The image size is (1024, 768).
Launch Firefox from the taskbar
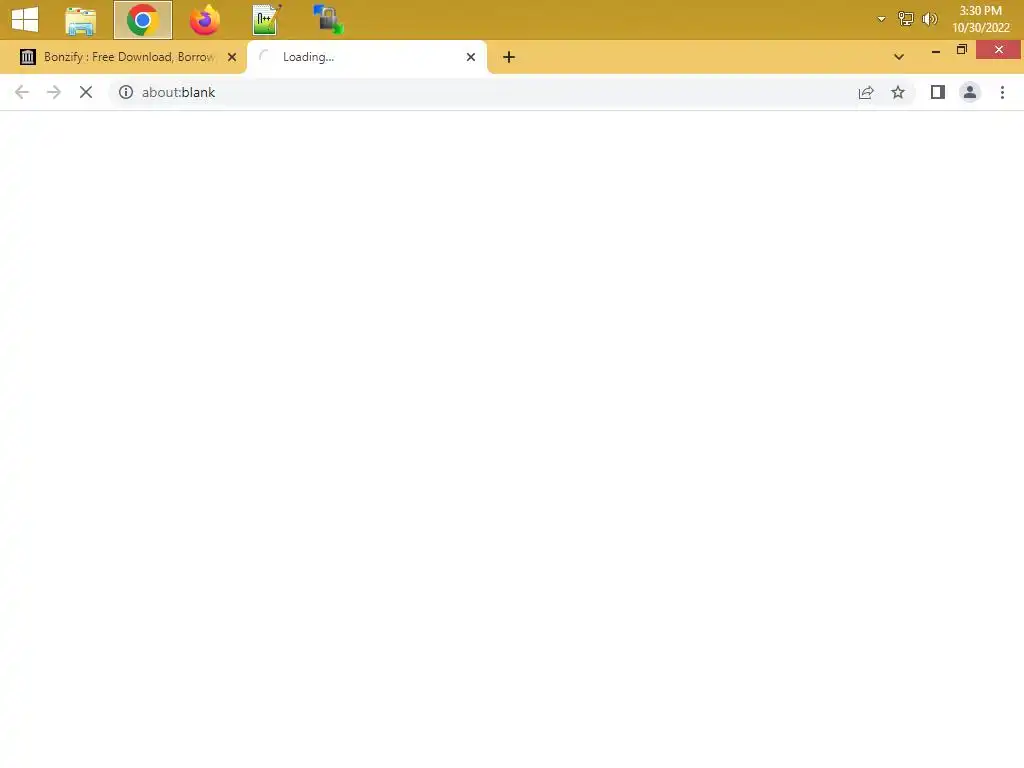pyautogui.click(x=204, y=20)
